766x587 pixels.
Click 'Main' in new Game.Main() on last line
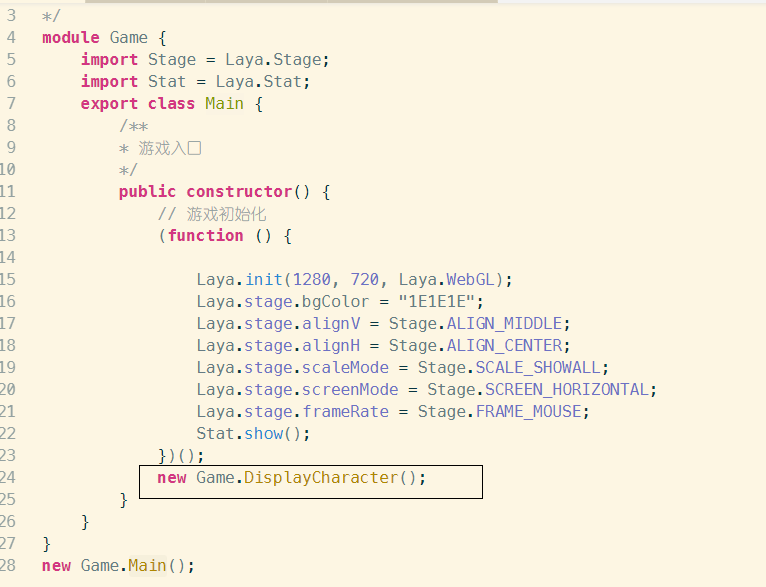click(147, 565)
